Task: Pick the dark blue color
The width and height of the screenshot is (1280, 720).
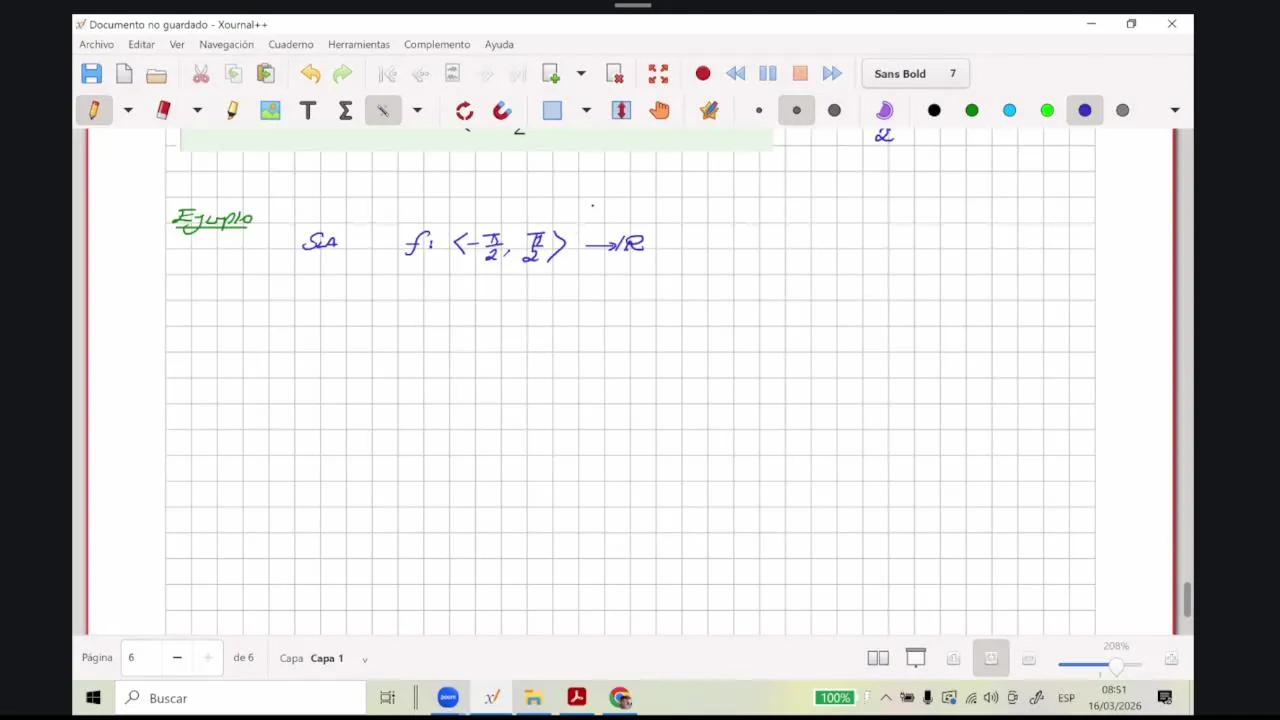Action: point(1085,110)
